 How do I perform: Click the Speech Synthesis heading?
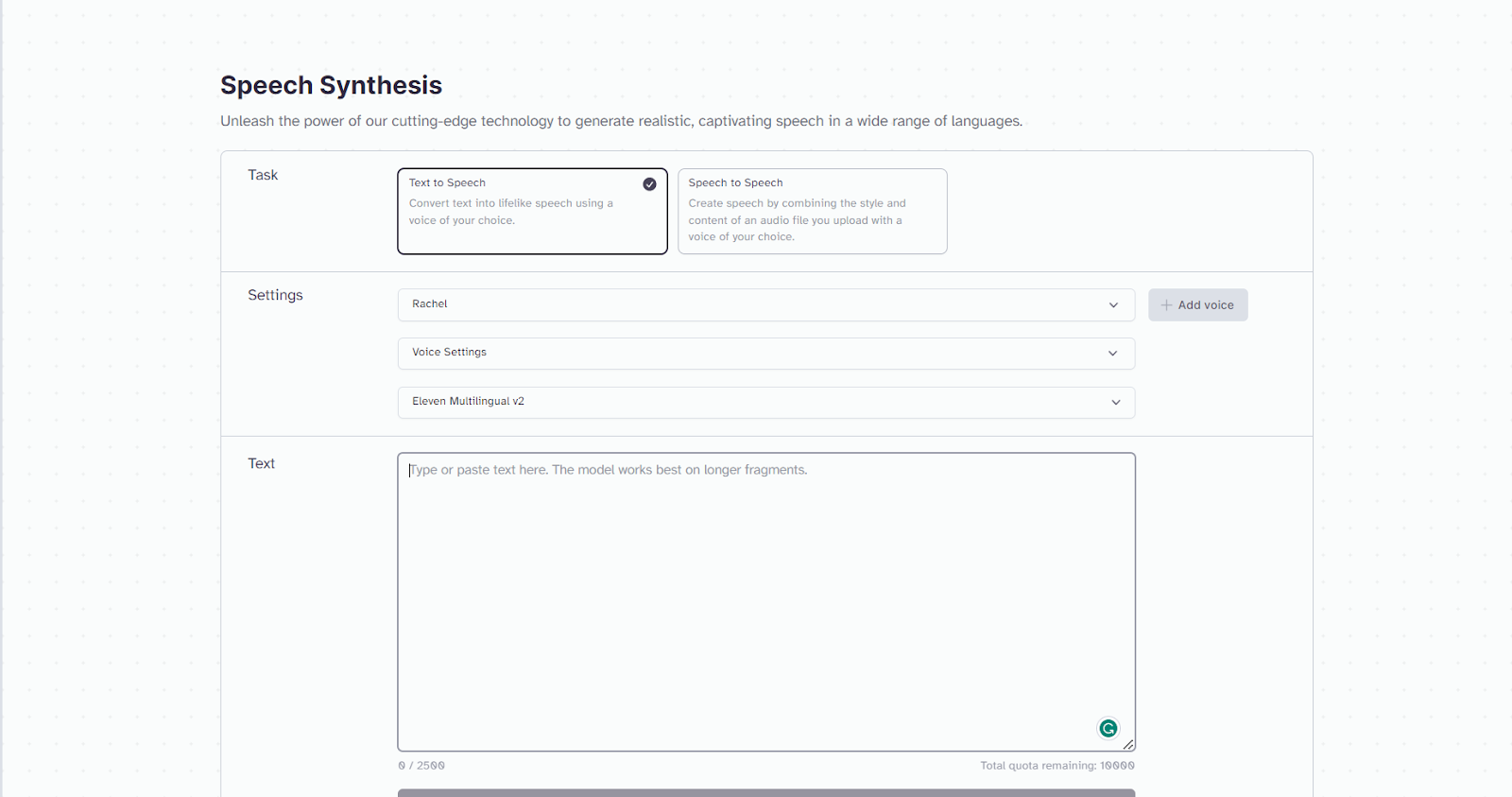(331, 85)
